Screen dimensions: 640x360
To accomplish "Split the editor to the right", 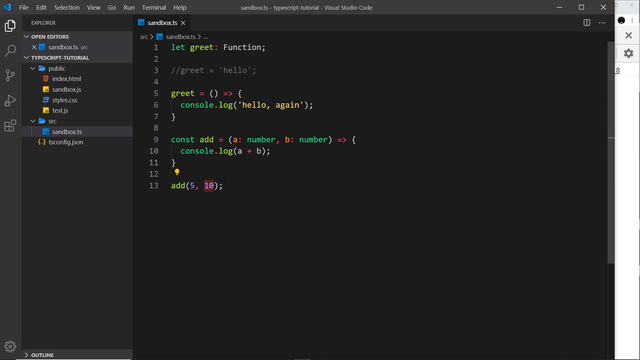I will coord(587,23).
